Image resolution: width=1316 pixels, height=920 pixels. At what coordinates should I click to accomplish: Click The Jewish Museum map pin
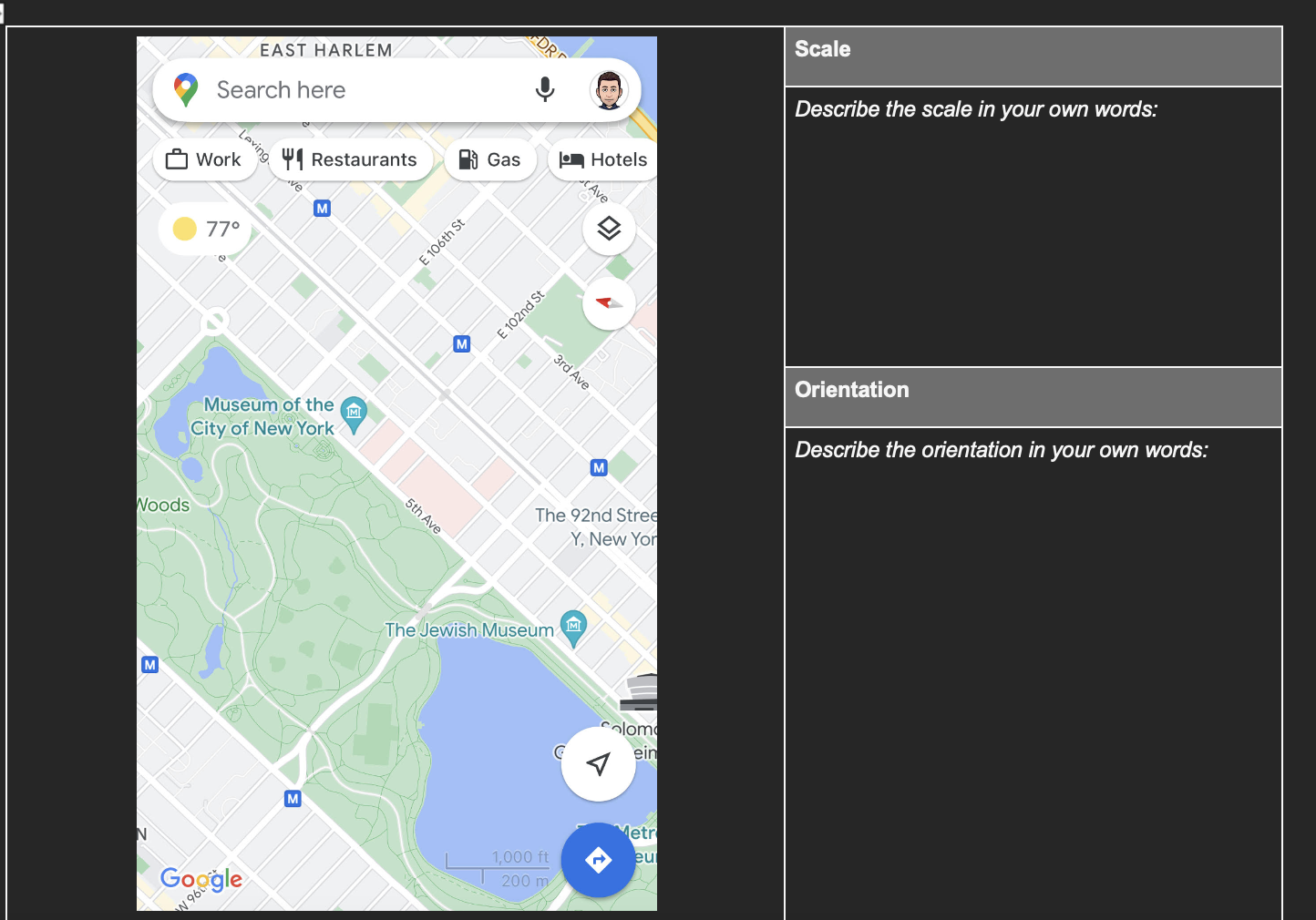tap(573, 629)
